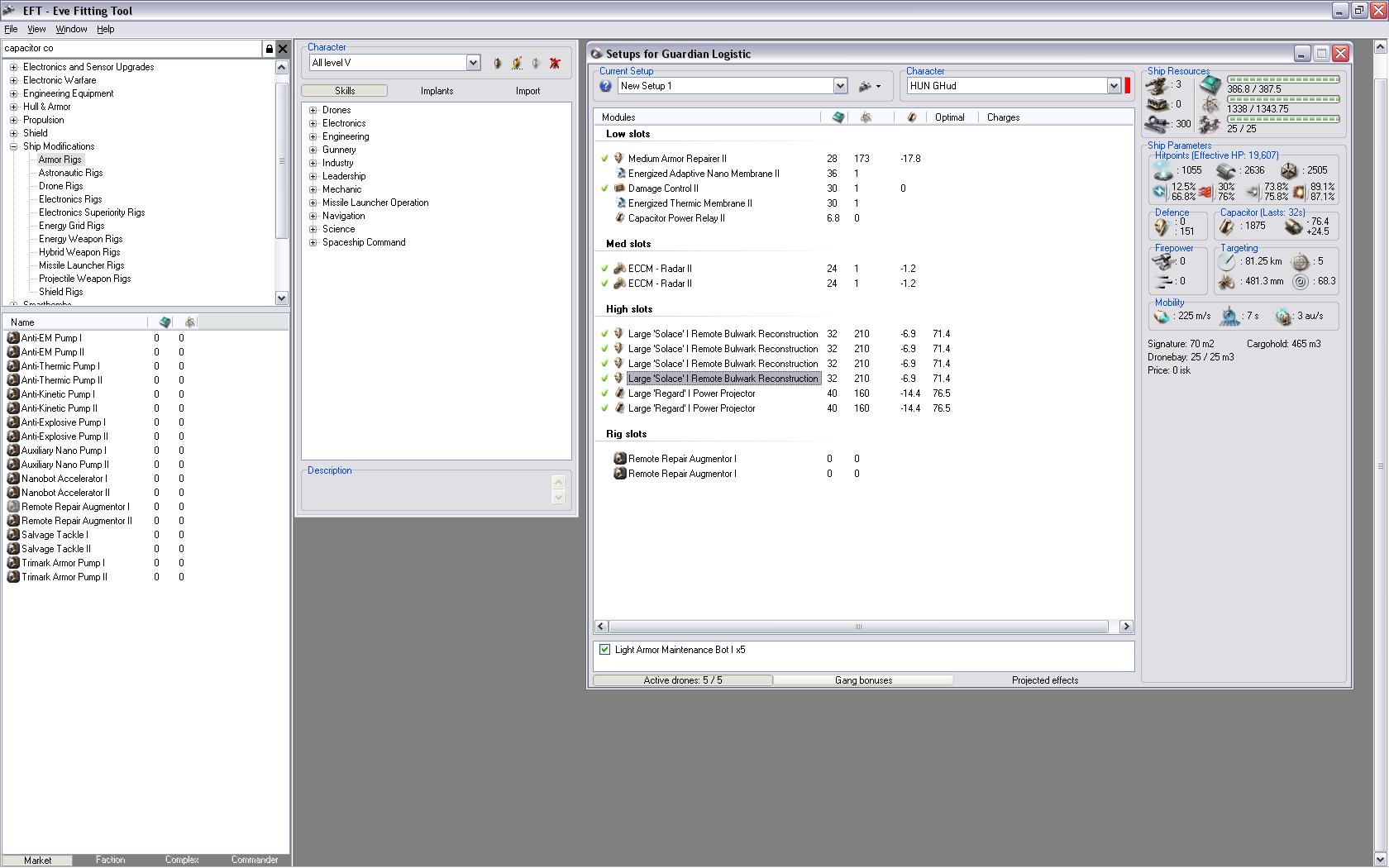Toggle the last Large 'Regard' Power Projector checkmark
This screenshot has width=1389, height=868.
pos(604,408)
